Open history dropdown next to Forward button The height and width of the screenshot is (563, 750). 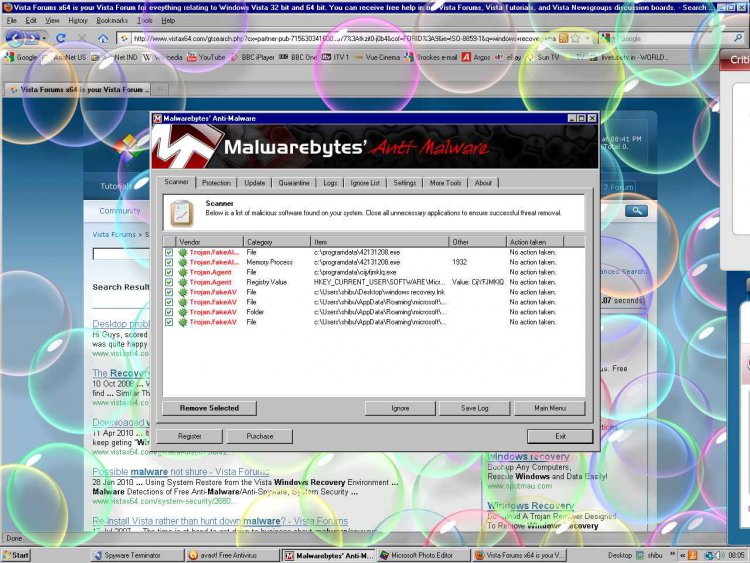44,38
